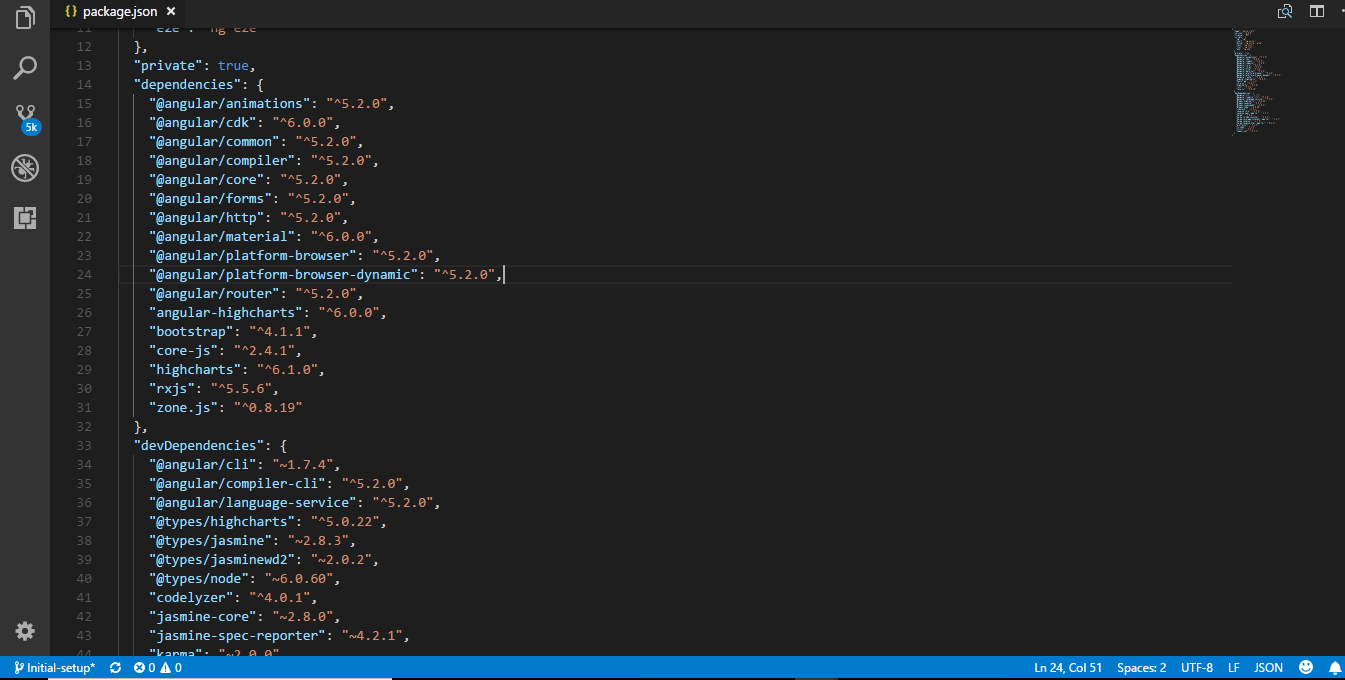Change file encoding via UTF-8

tap(1197, 668)
